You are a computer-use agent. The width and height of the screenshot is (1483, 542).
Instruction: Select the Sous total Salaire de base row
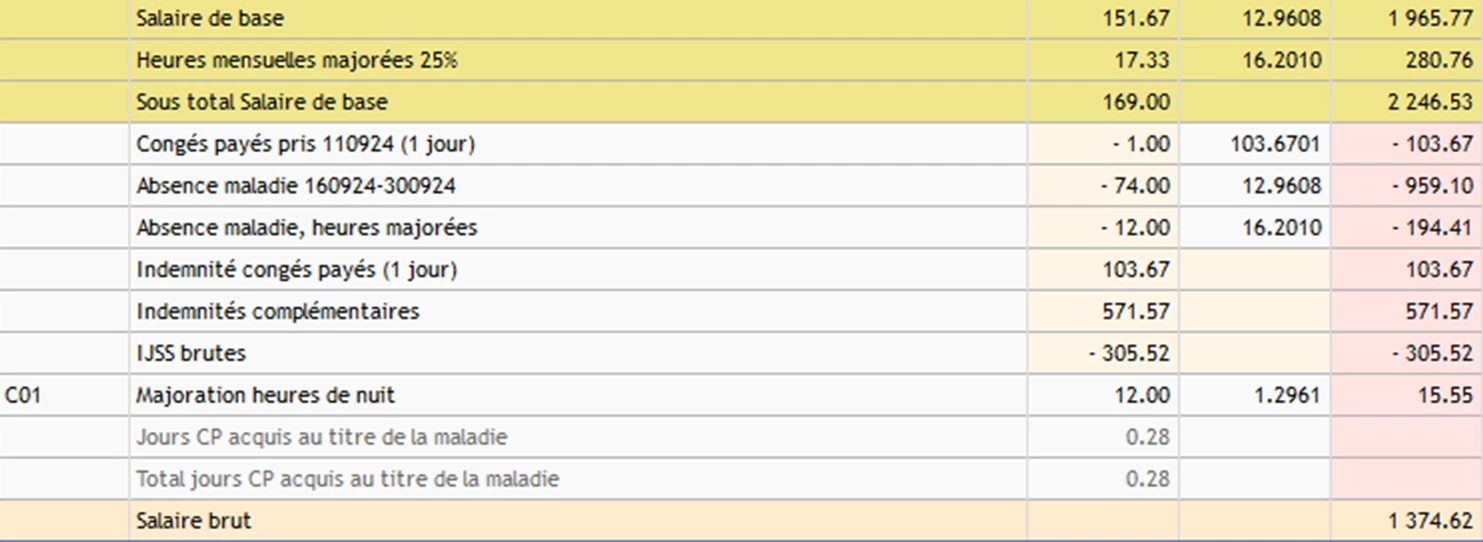pos(261,102)
